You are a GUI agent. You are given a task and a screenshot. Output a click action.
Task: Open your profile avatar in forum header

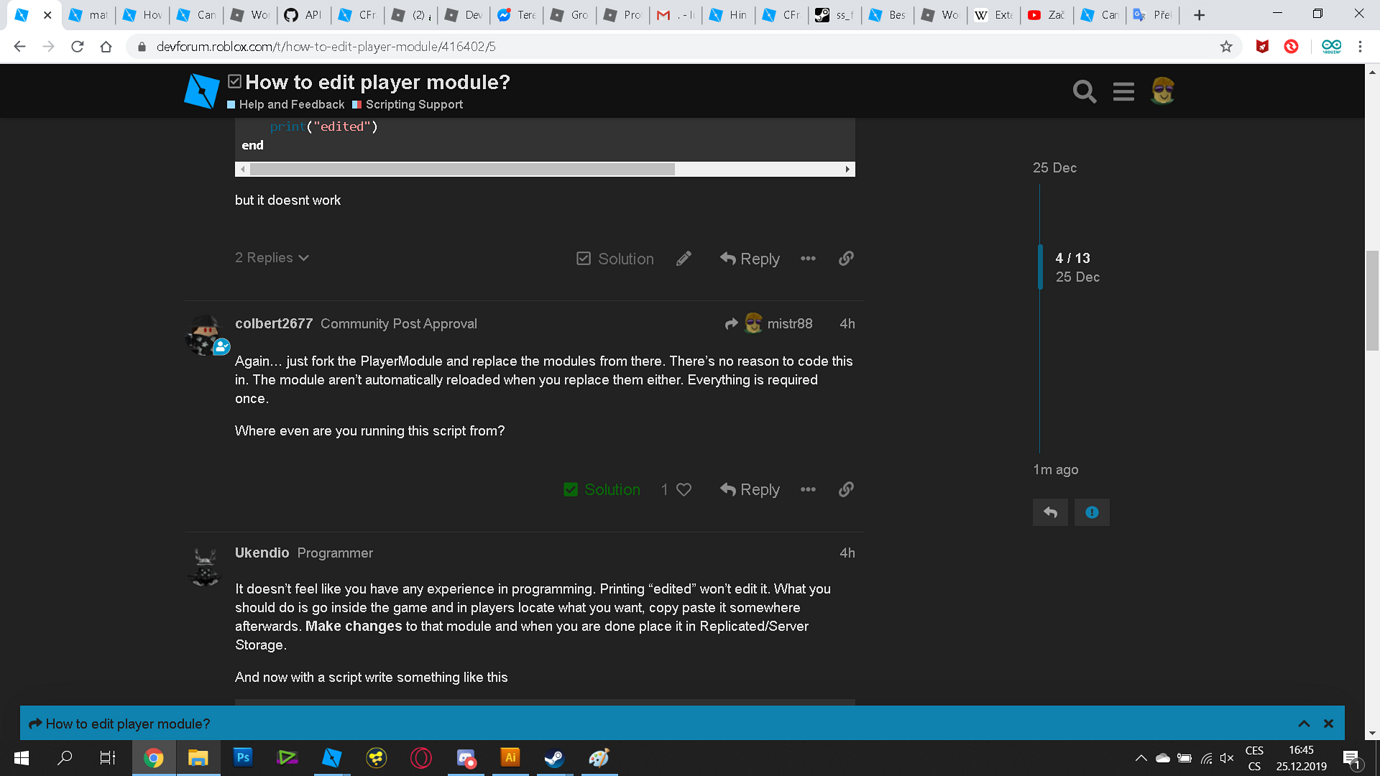[1162, 91]
